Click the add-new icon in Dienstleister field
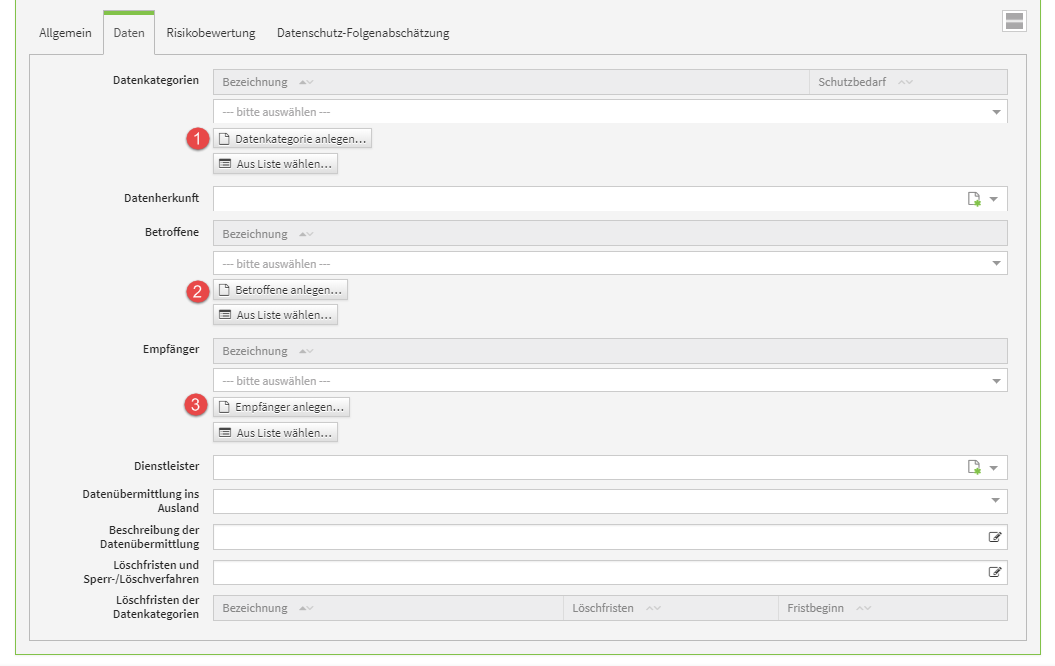 [x=974, y=467]
